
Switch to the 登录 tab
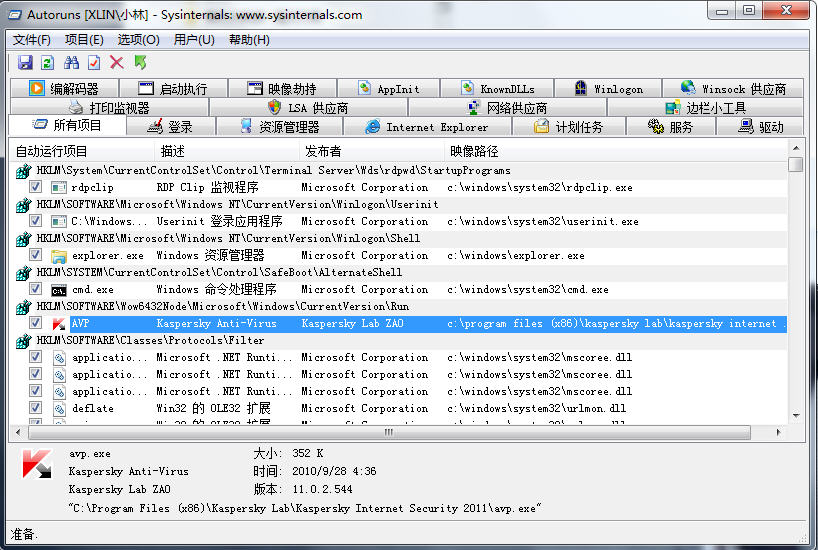pos(171,127)
